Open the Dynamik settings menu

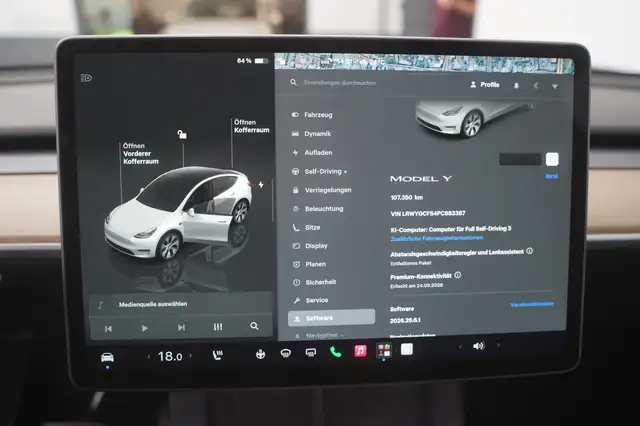tap(311, 134)
